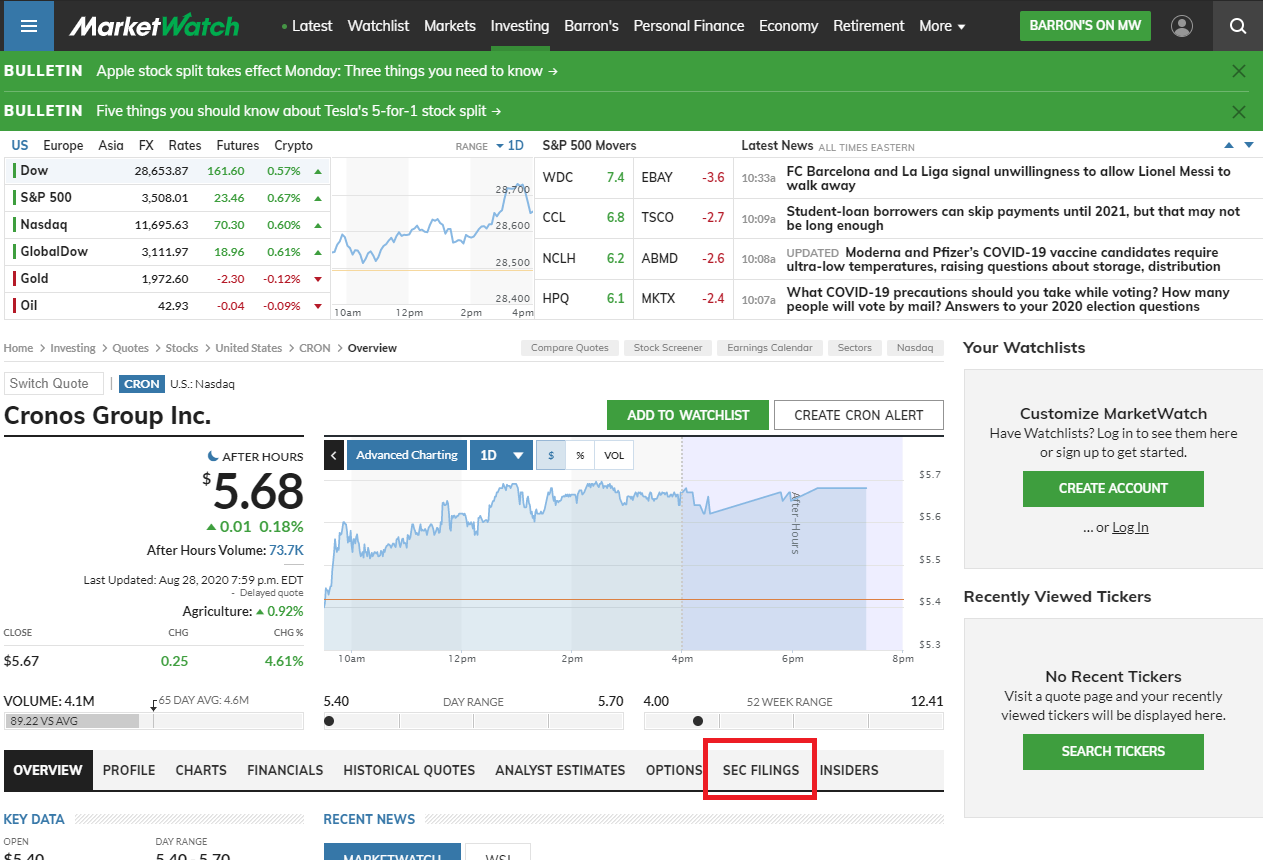The image size is (1263, 860).
Task: Open Retirement nav item
Action: 869,26
